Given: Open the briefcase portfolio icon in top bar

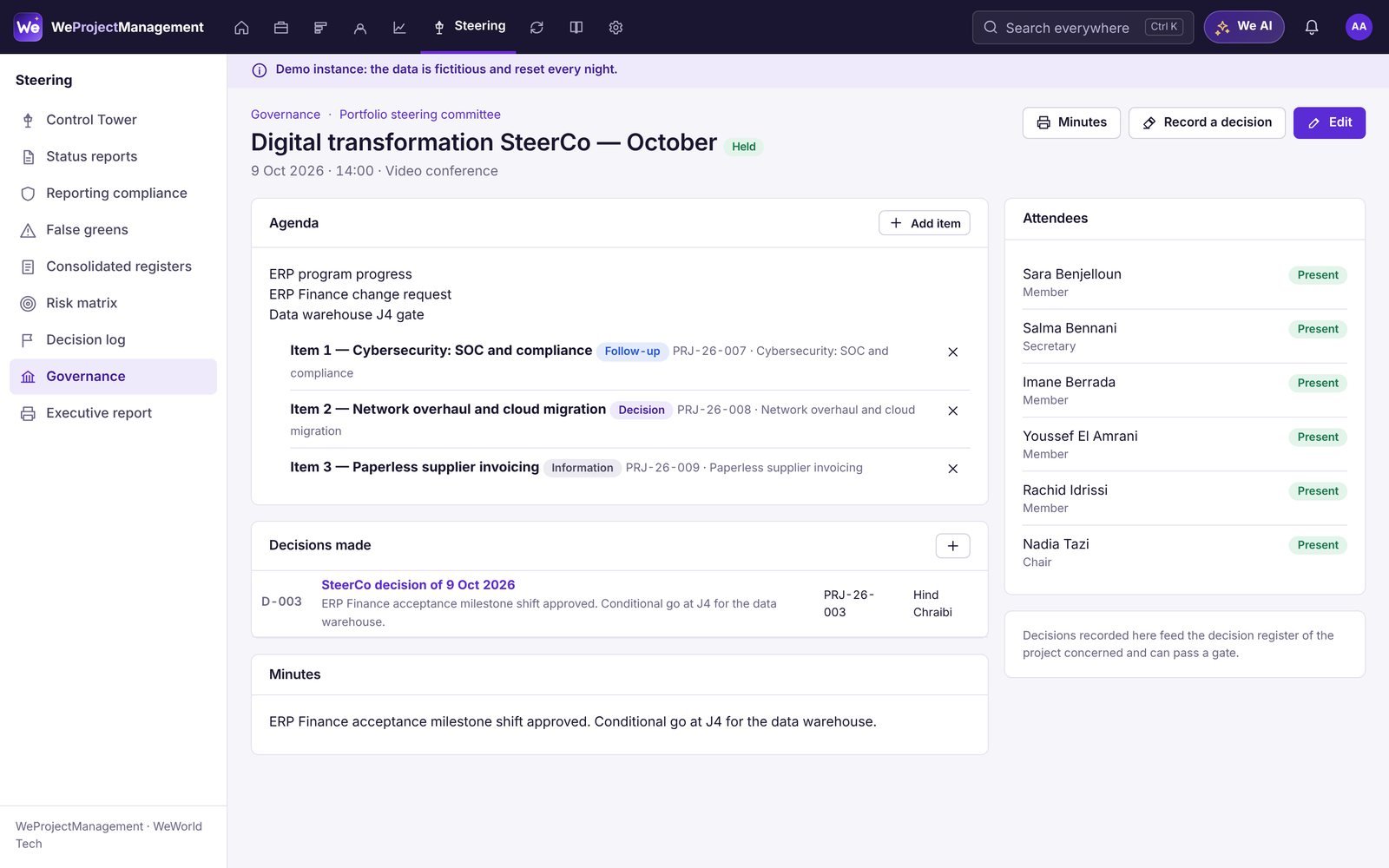Looking at the screenshot, I should [280, 27].
